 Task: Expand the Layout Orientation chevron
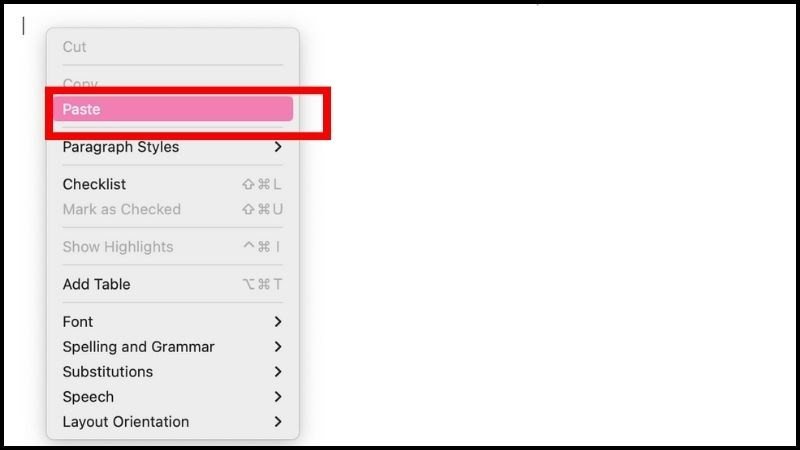coord(278,422)
